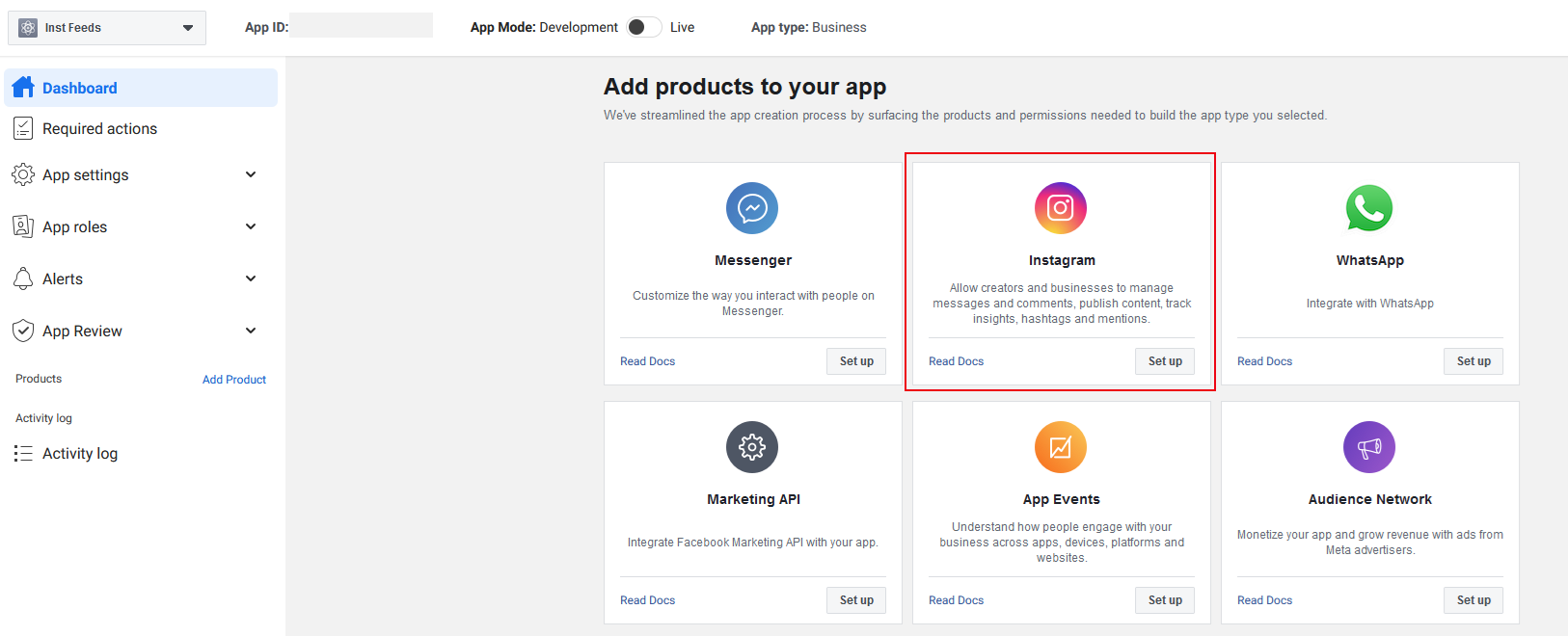Click the WhatsApp product icon

pyautogui.click(x=1369, y=208)
